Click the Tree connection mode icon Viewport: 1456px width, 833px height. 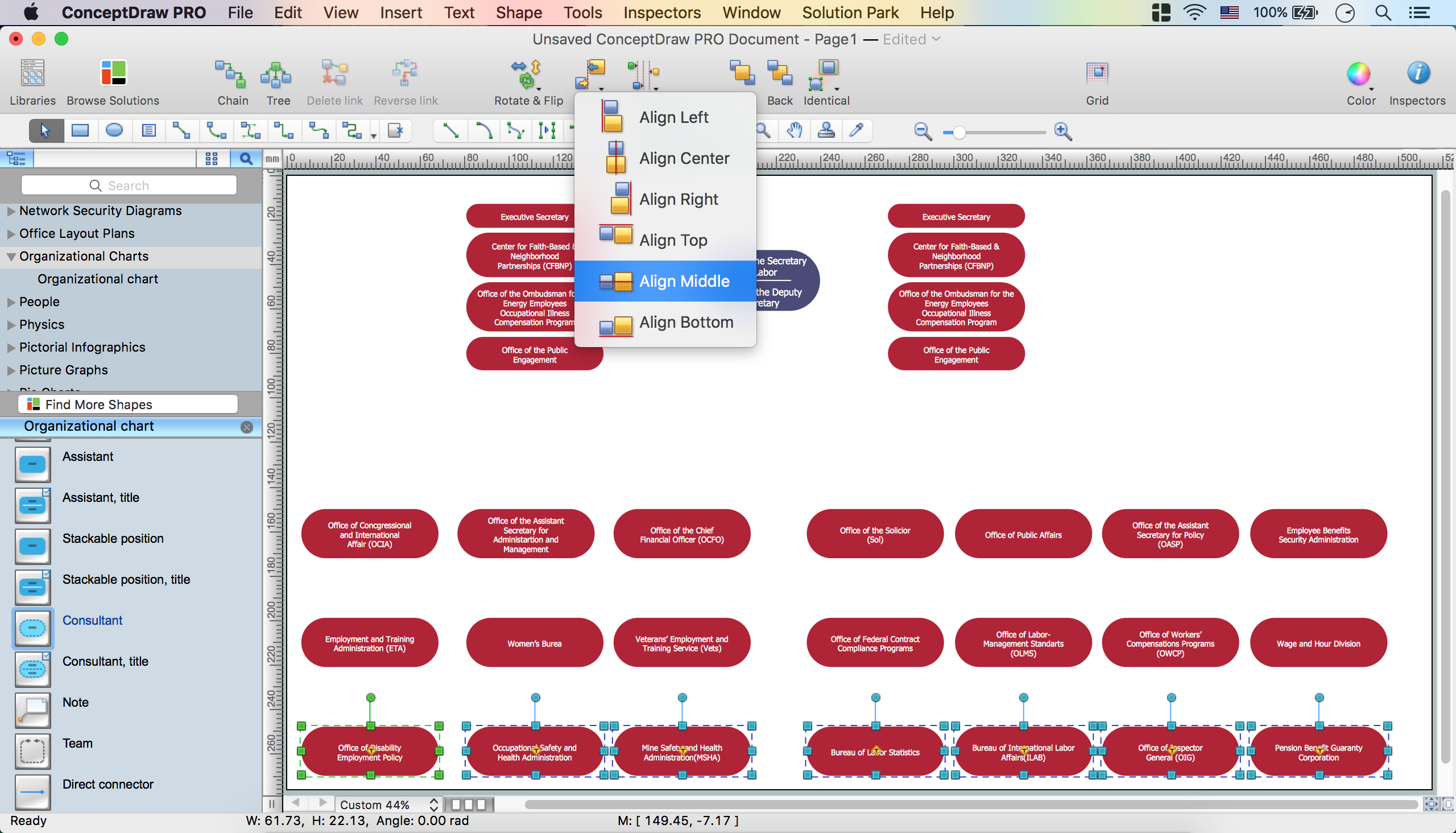tap(278, 76)
